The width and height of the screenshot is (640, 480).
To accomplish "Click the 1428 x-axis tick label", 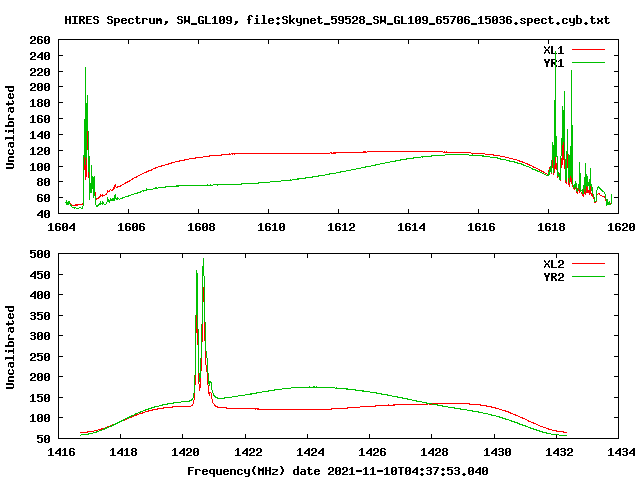I will click(435, 452).
